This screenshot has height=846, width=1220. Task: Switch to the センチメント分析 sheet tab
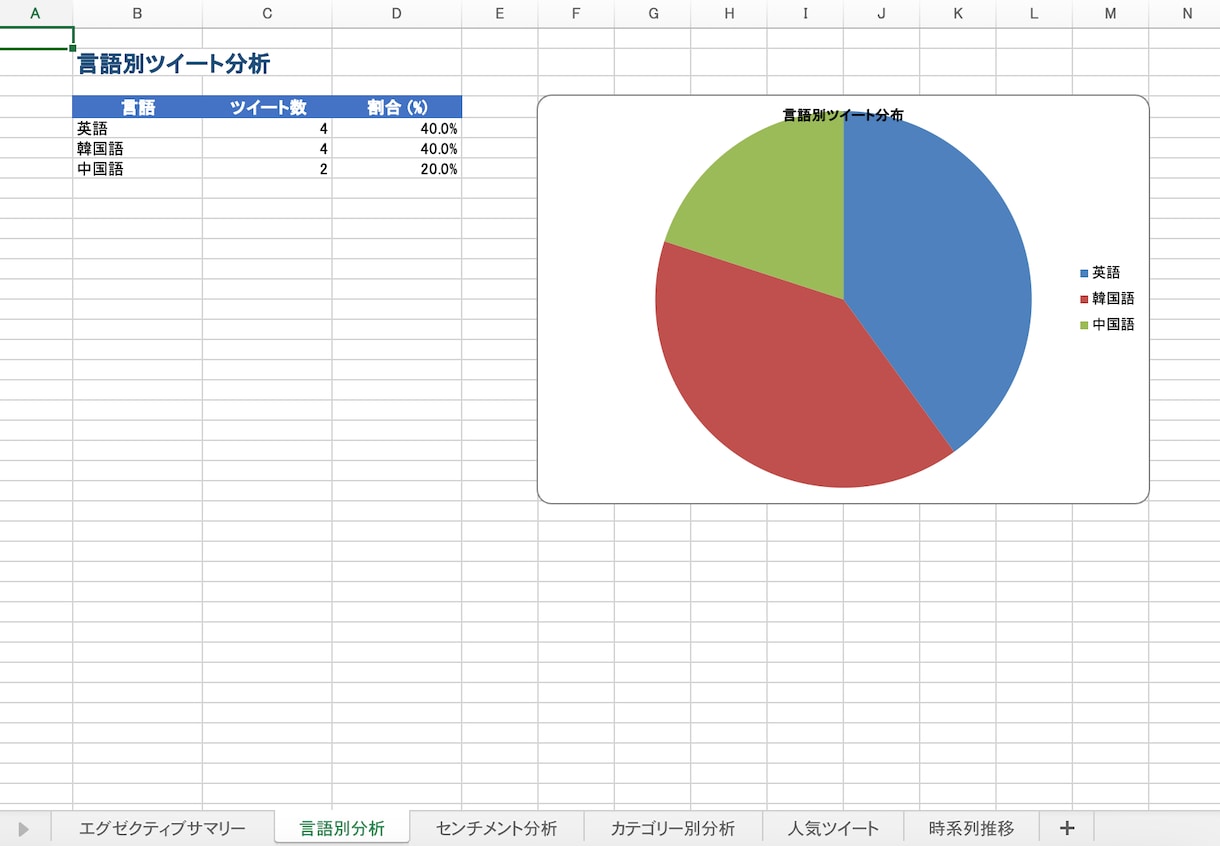(497, 828)
